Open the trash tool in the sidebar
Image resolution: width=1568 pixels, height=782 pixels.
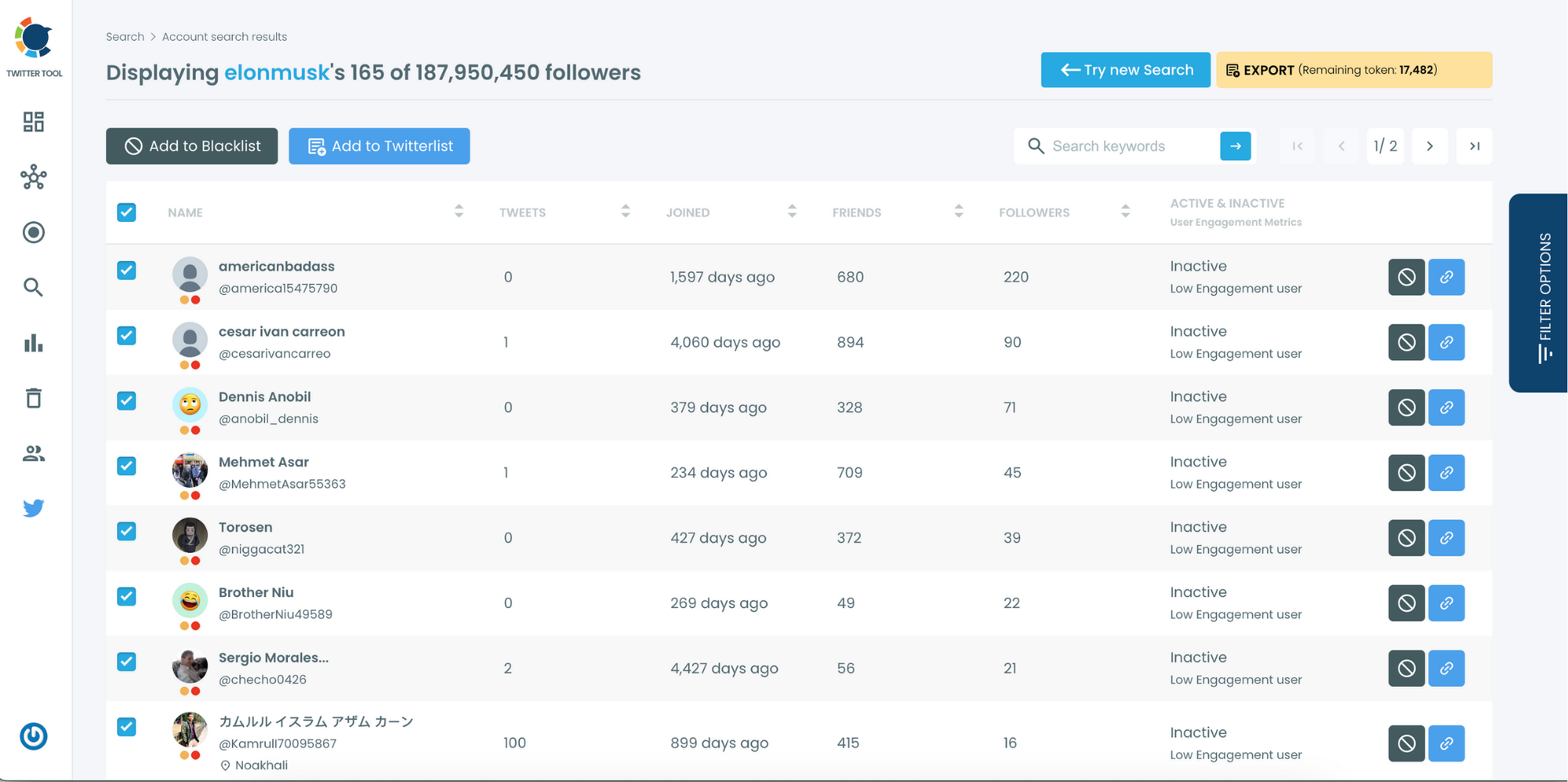(34, 398)
